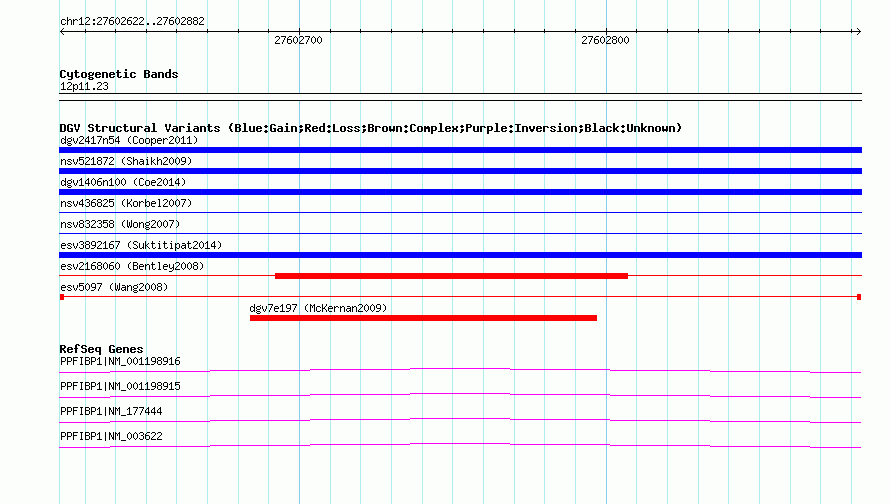Click the red bar under dgv7e197
890x504 pixels.
(423, 318)
